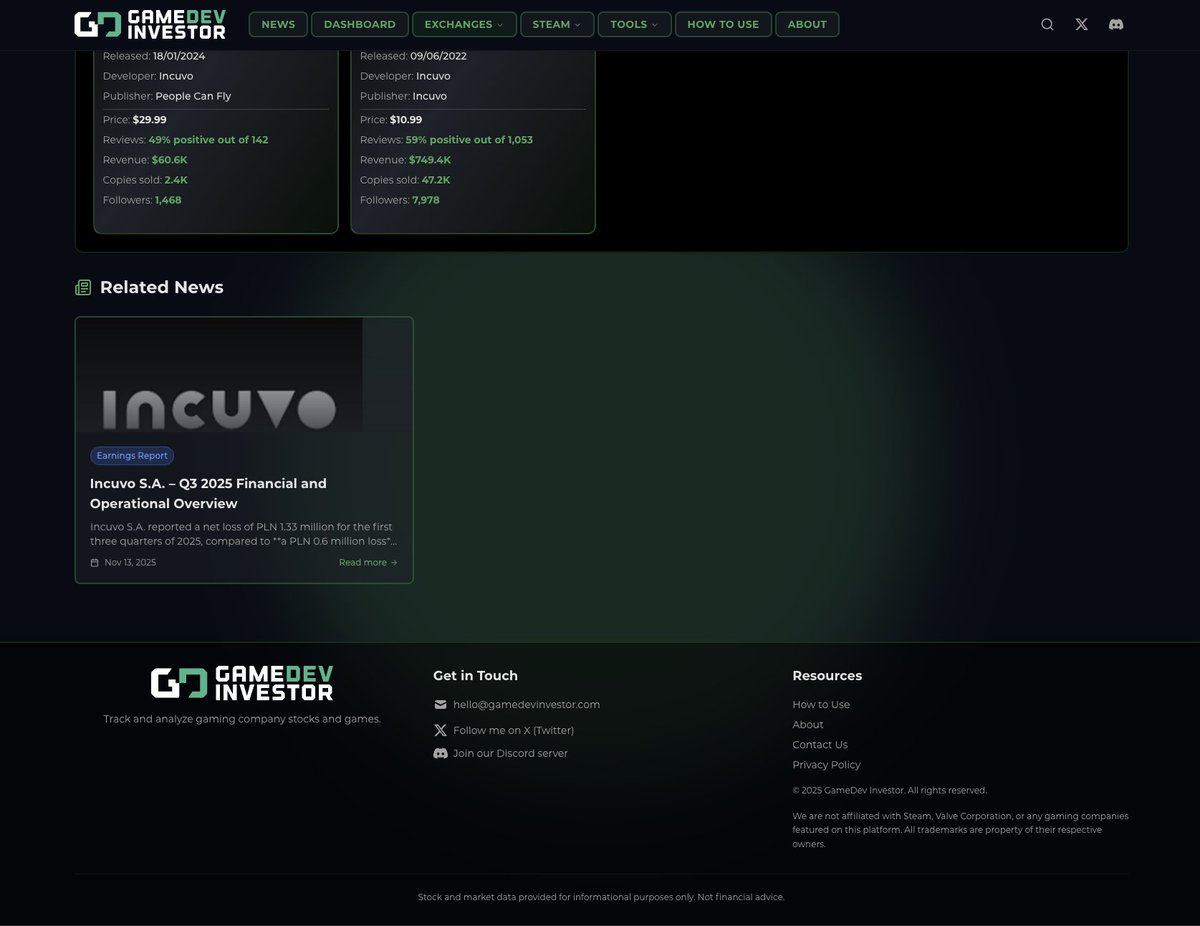
Task: Select the Earnings Report badge
Action: click(131, 455)
